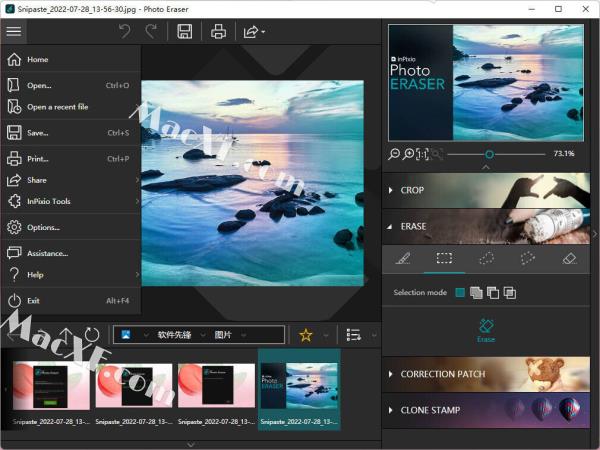Set selection mode to add
This screenshot has width=600, height=450.
coord(476,293)
